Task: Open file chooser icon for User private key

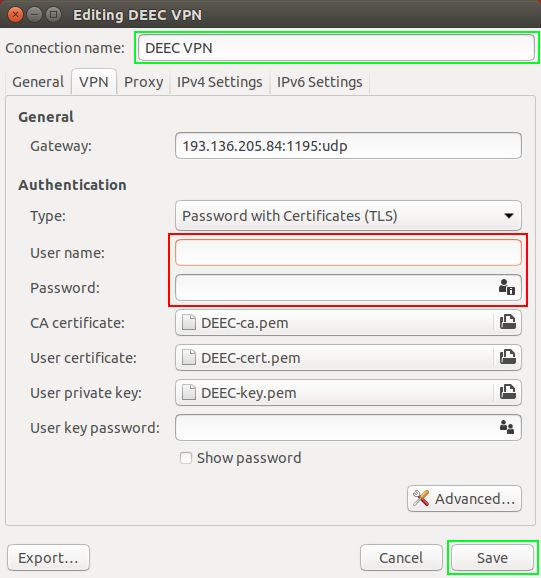Action: click(x=507, y=392)
